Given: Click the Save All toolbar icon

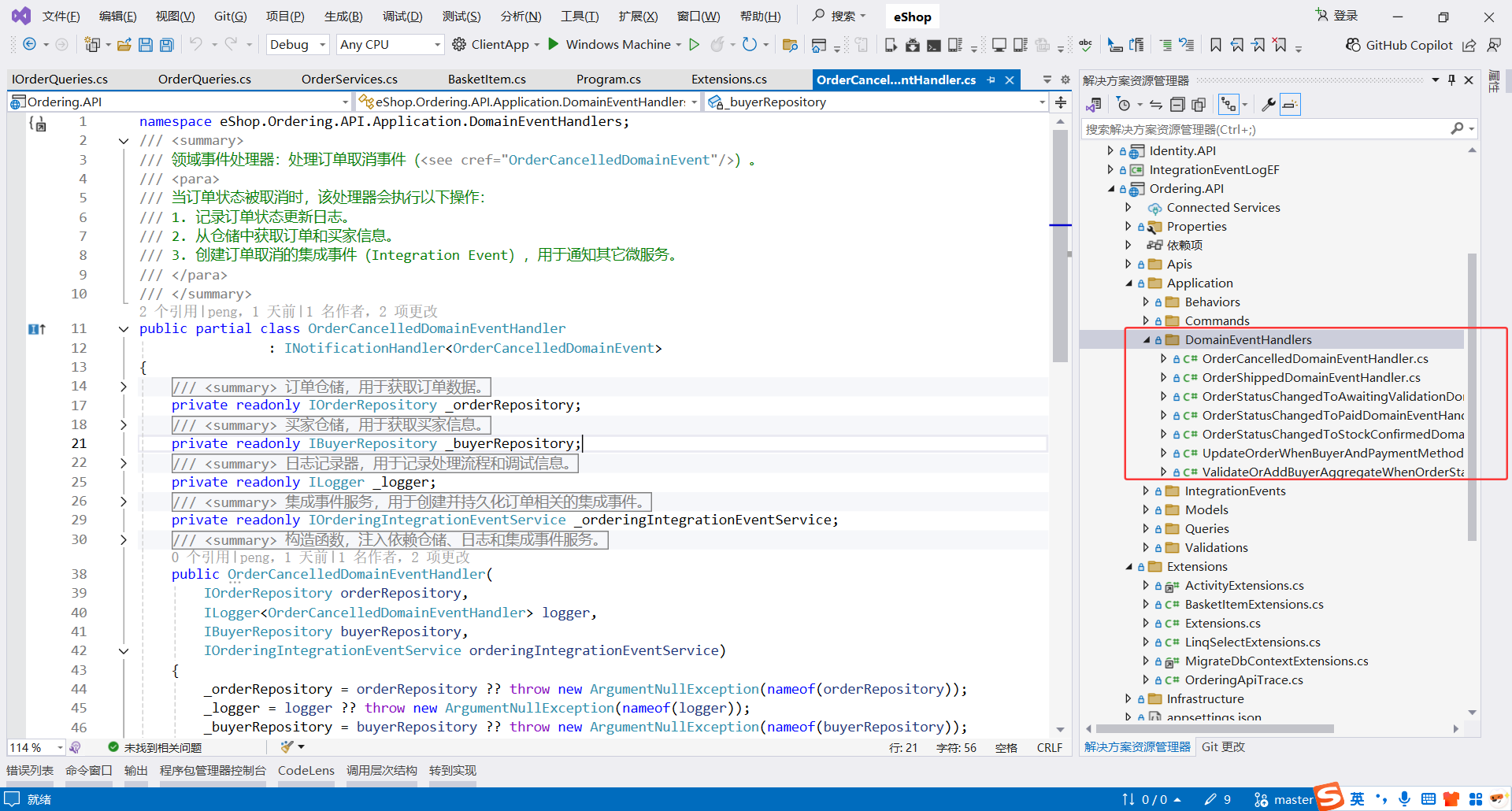Looking at the screenshot, I should point(166,45).
